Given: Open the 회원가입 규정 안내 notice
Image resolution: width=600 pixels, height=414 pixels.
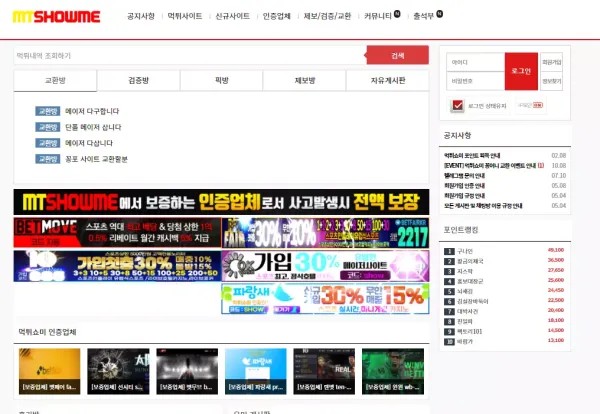Looking at the screenshot, I should tap(464, 196).
